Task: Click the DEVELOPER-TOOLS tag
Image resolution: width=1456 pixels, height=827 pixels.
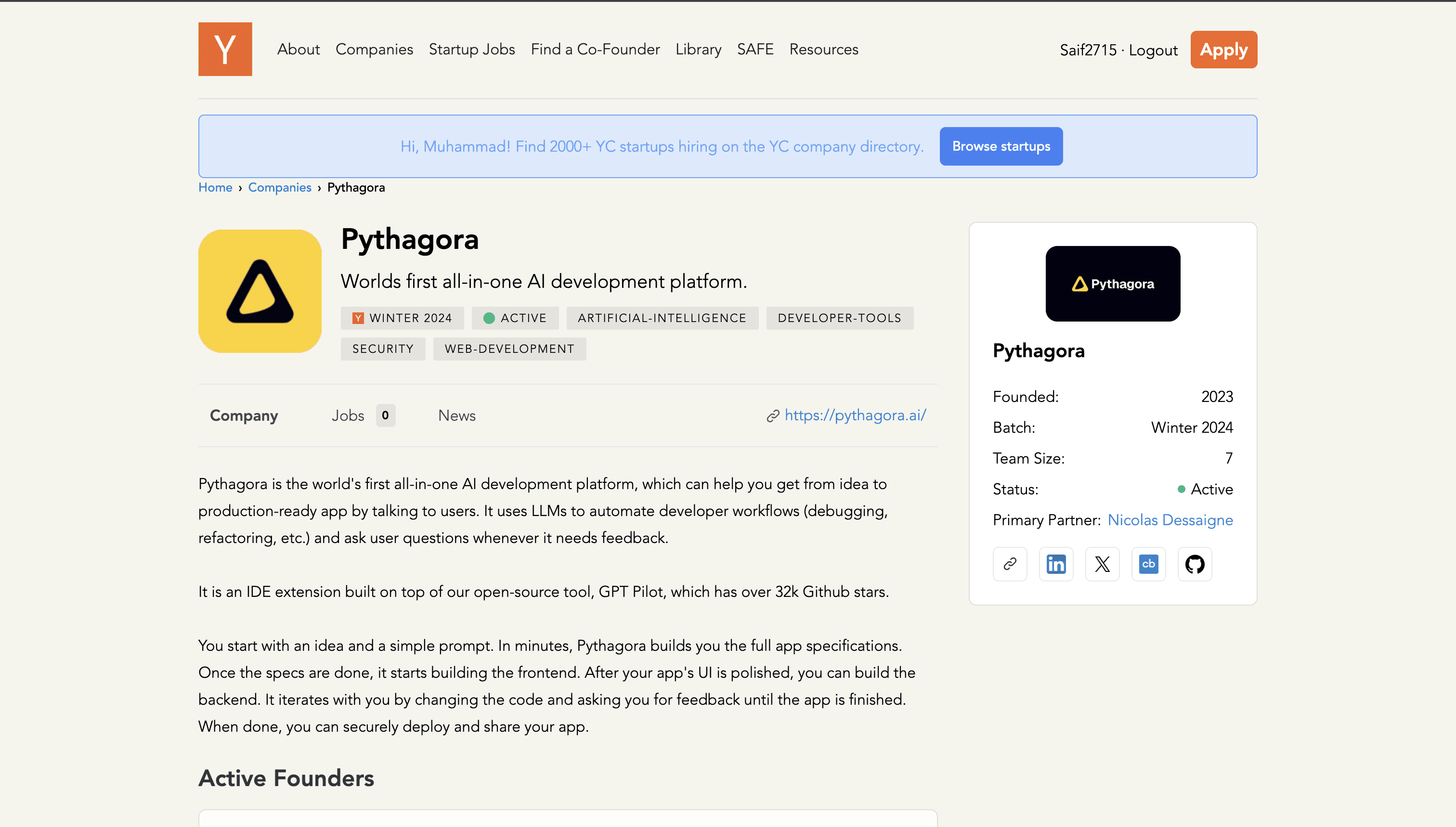Action: tap(839, 318)
